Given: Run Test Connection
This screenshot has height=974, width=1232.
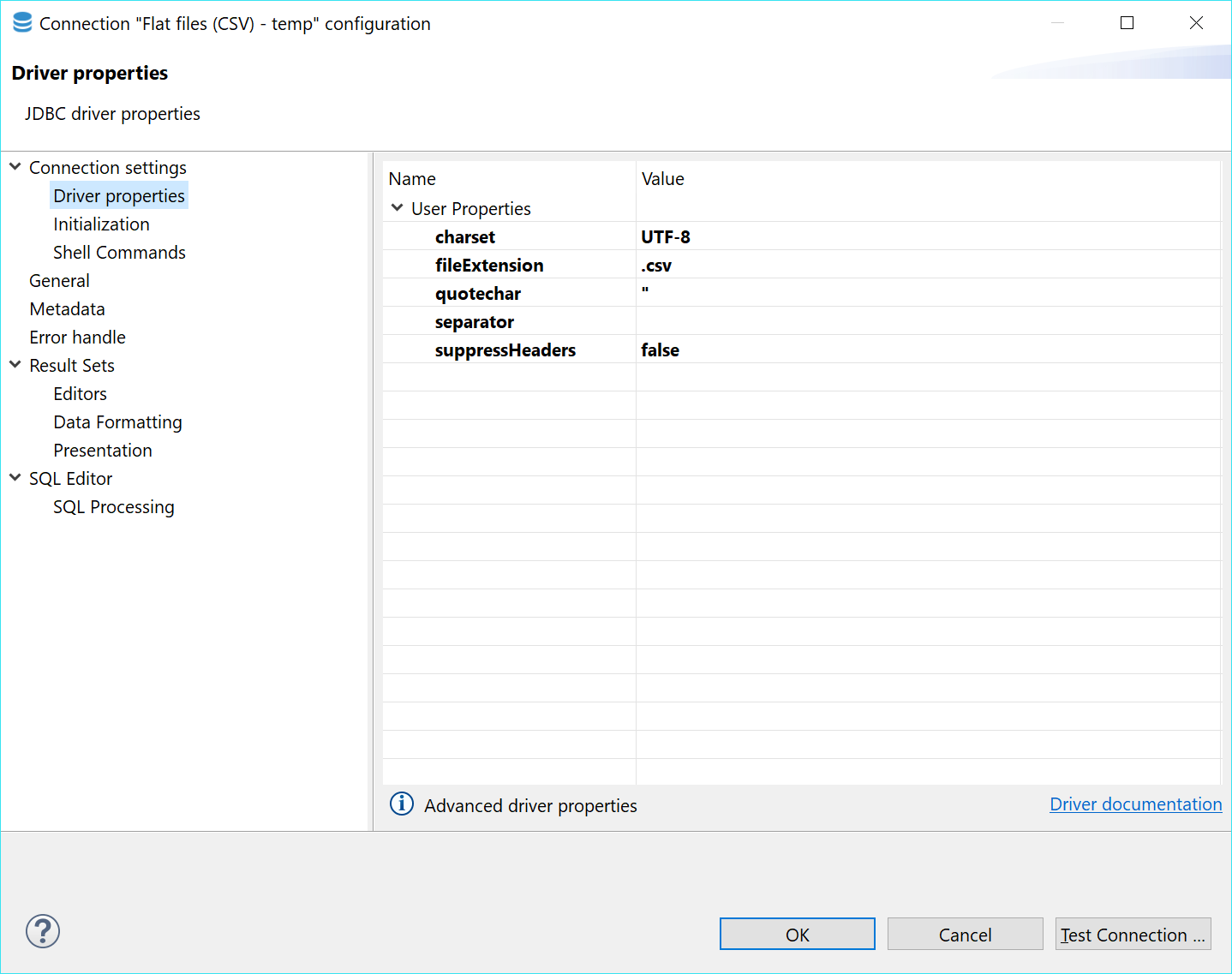Looking at the screenshot, I should [1133, 934].
